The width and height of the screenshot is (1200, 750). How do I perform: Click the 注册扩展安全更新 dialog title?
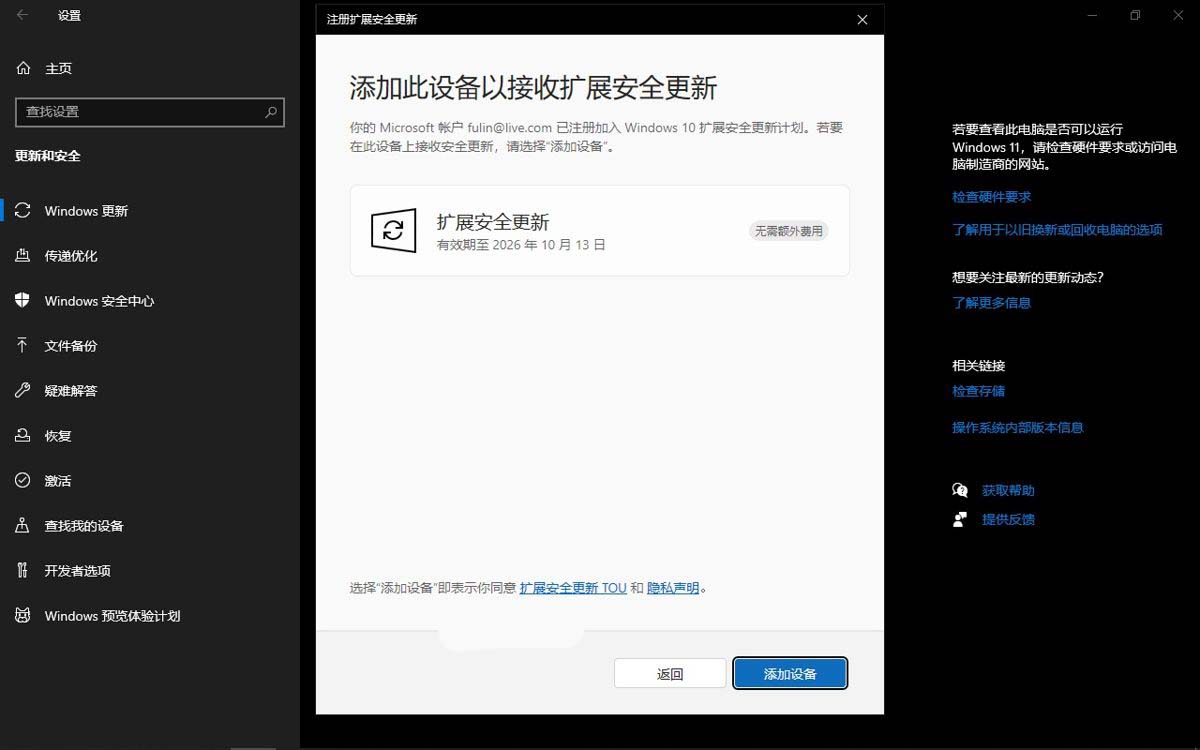(x=372, y=19)
